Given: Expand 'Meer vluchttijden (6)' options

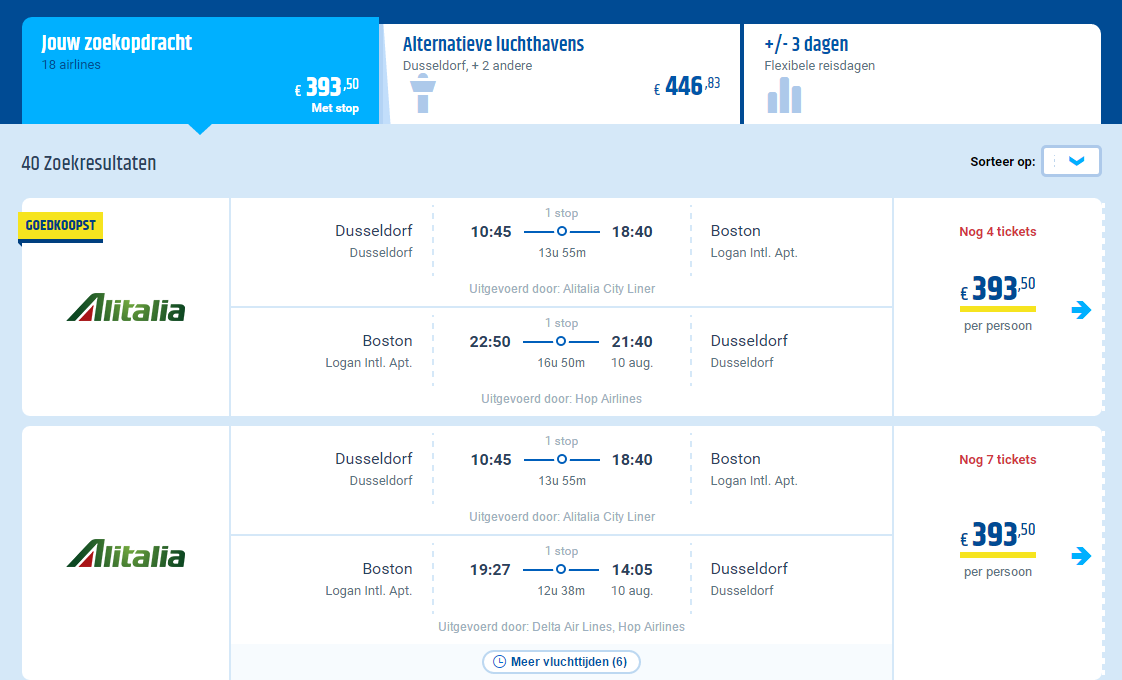Looking at the screenshot, I should point(561,661).
